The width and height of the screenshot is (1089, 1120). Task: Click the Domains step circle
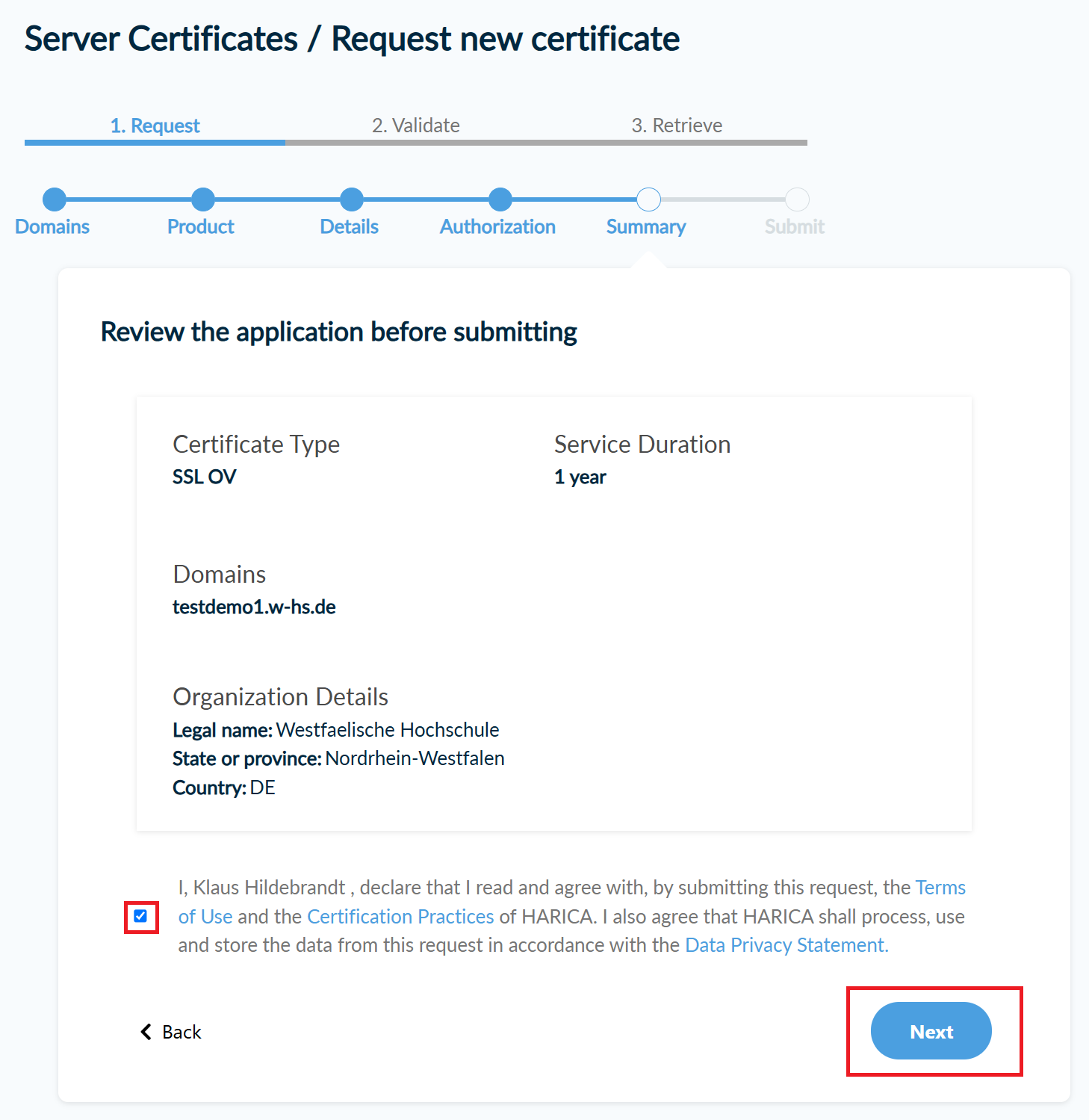coord(55,199)
